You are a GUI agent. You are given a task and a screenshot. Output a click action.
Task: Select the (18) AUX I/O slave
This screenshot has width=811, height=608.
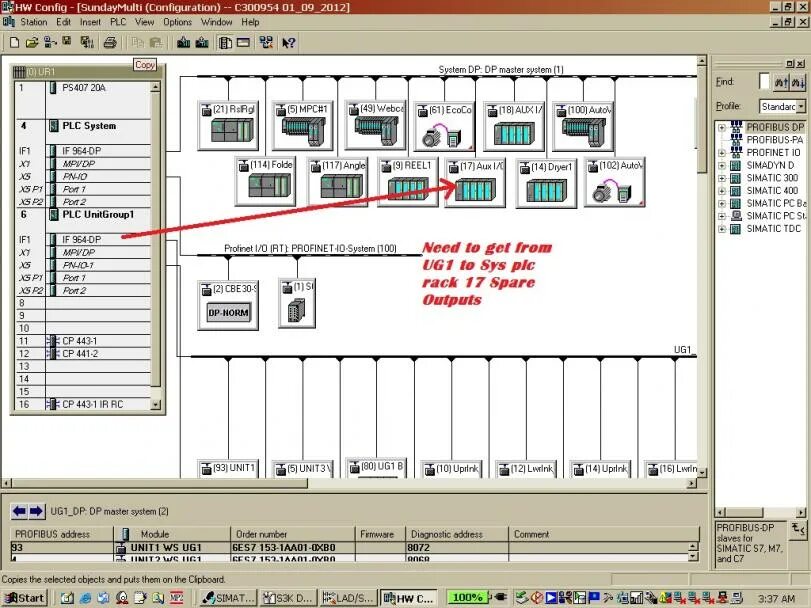coord(514,126)
